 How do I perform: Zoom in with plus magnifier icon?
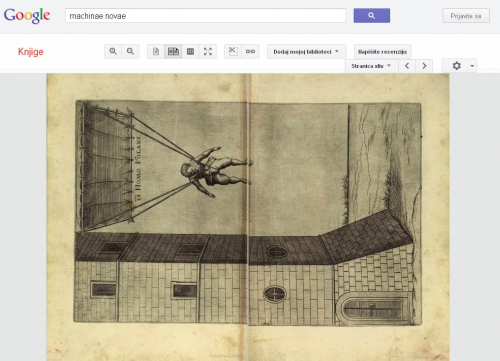(113, 51)
